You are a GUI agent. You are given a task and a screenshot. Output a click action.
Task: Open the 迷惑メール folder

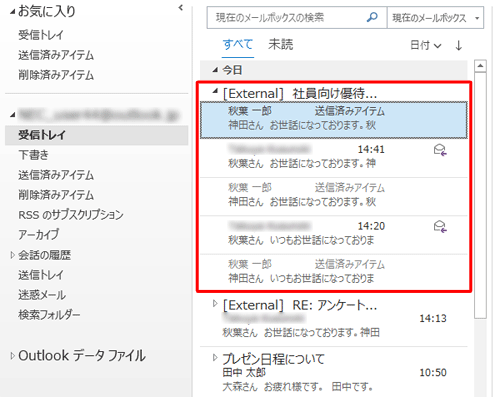tap(42, 295)
